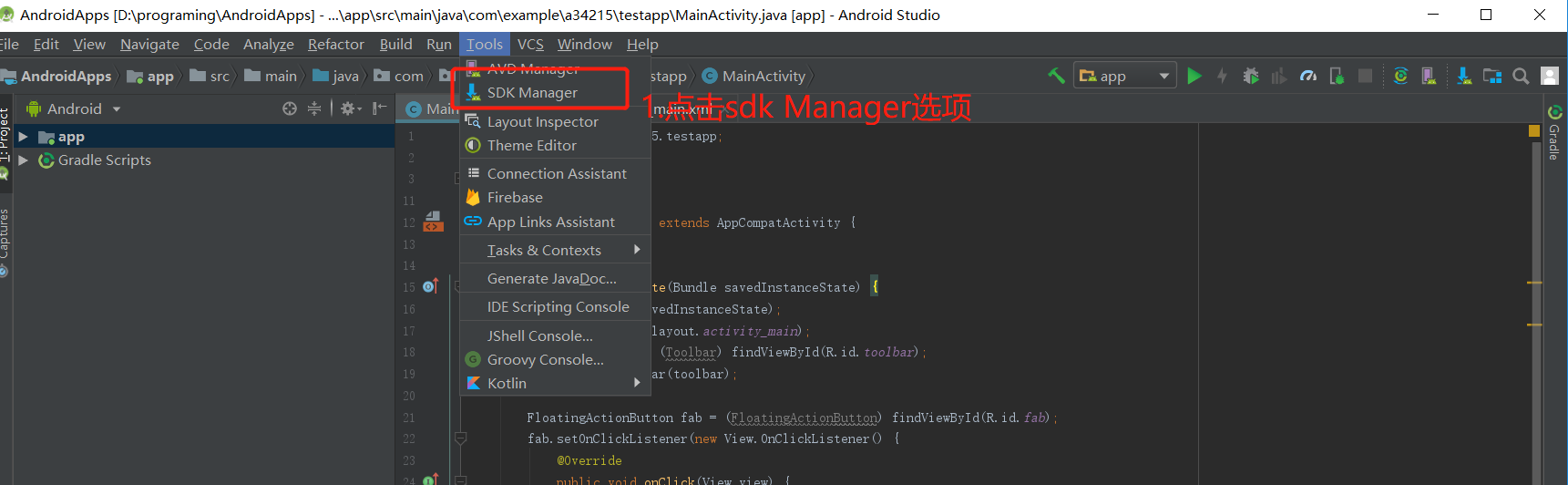The height and width of the screenshot is (485, 1568).
Task: Choose IDE Scripting Console entry
Action: (555, 307)
